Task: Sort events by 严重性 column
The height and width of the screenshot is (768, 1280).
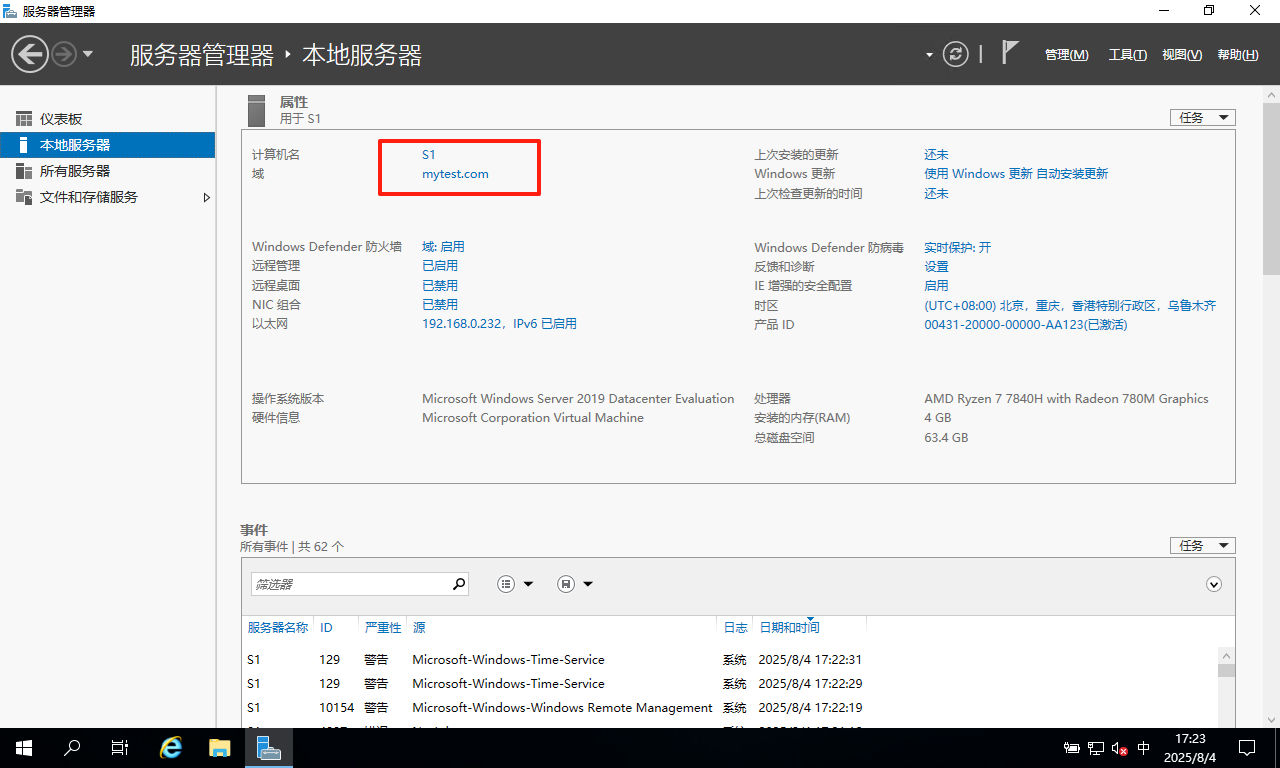Action: click(x=383, y=628)
